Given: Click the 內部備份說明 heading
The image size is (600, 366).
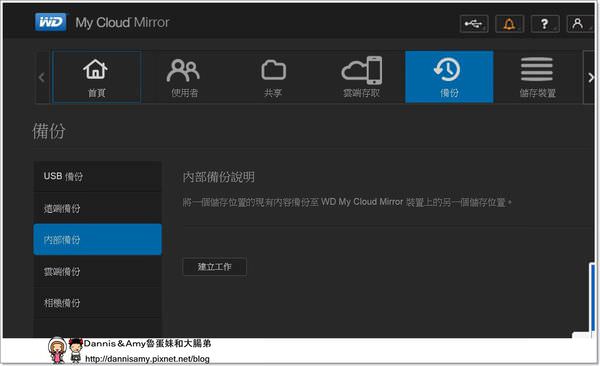Looking at the screenshot, I should (x=218, y=177).
